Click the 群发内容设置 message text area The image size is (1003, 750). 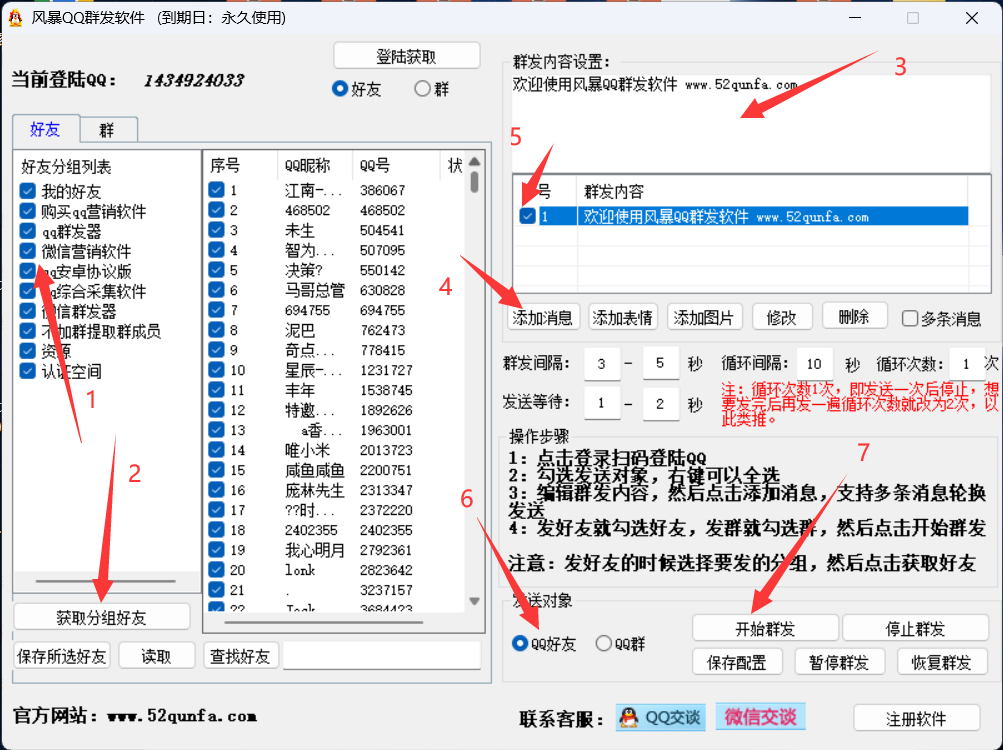tap(752, 124)
